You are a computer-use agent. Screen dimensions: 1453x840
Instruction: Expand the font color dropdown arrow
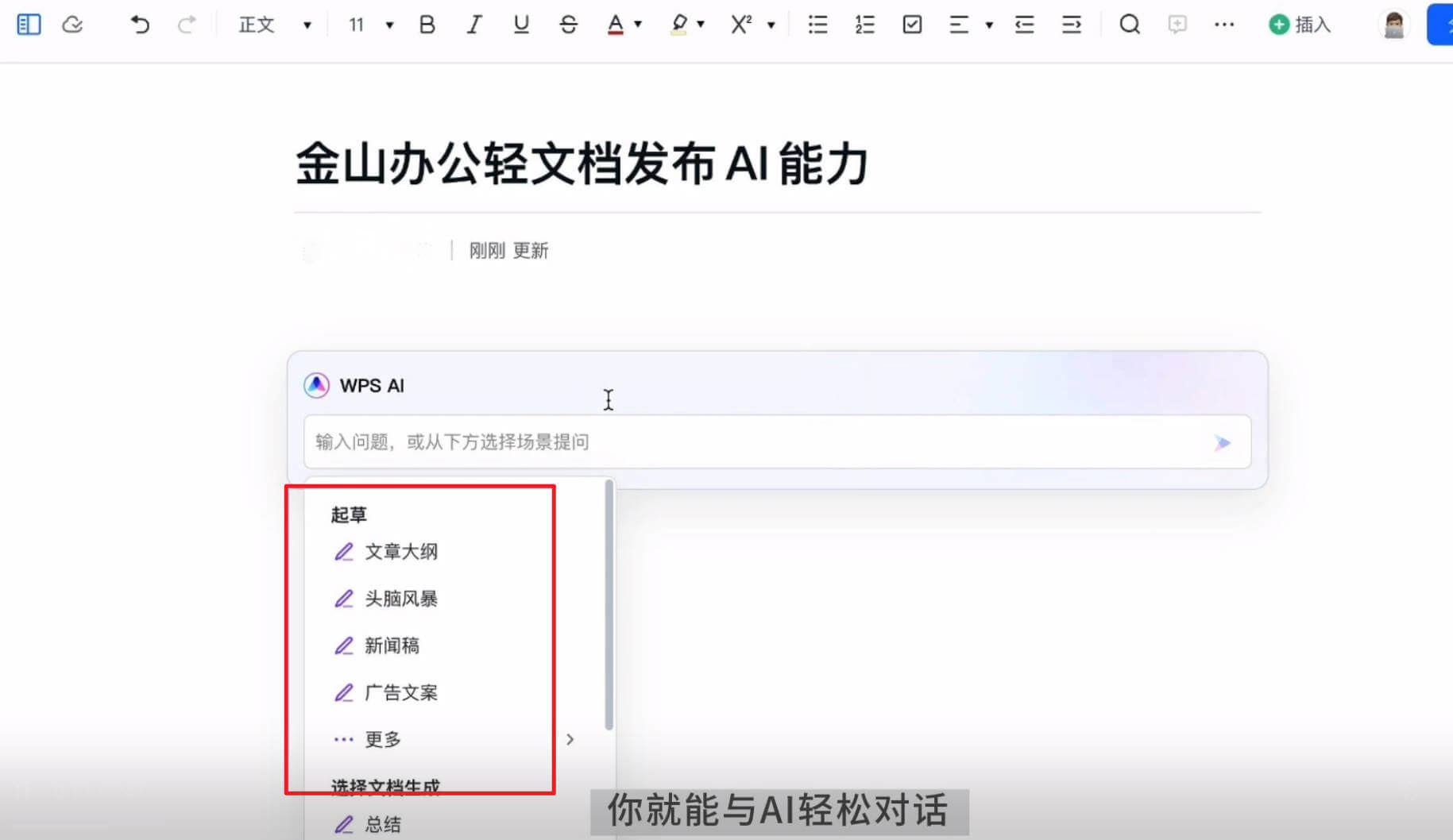pos(638,25)
